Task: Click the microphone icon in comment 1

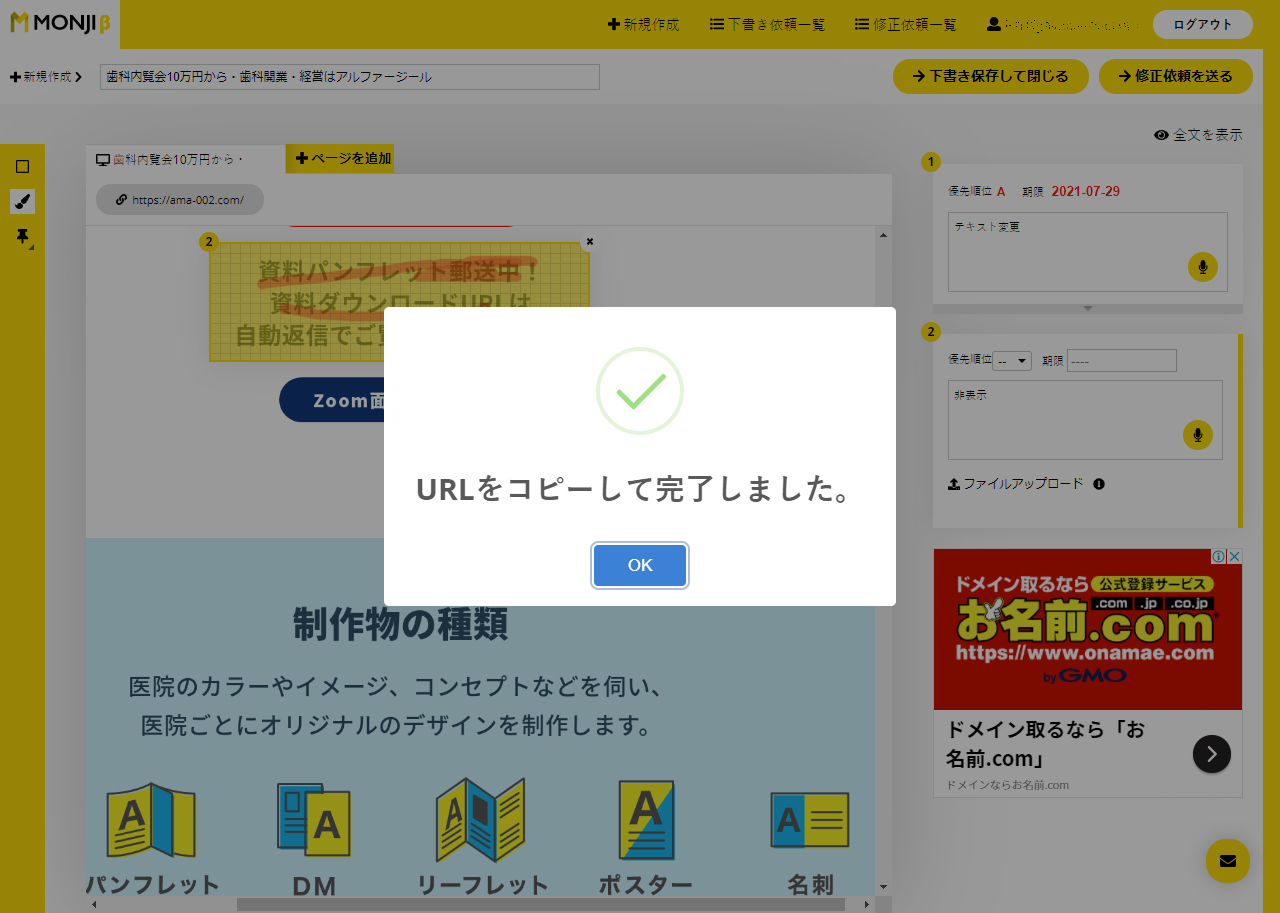Action: (x=1202, y=267)
